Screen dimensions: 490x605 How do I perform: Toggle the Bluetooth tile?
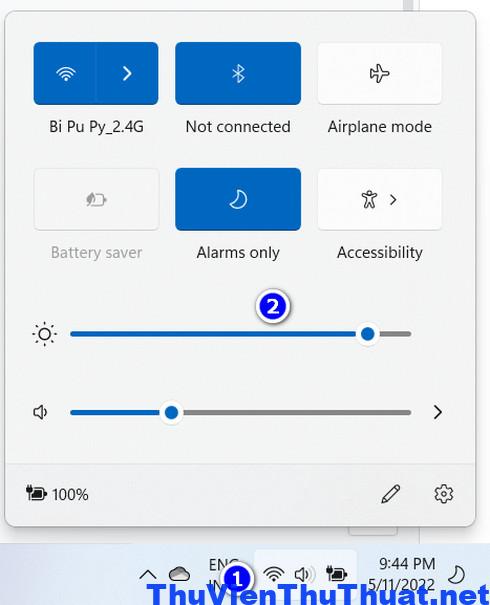coord(238,73)
